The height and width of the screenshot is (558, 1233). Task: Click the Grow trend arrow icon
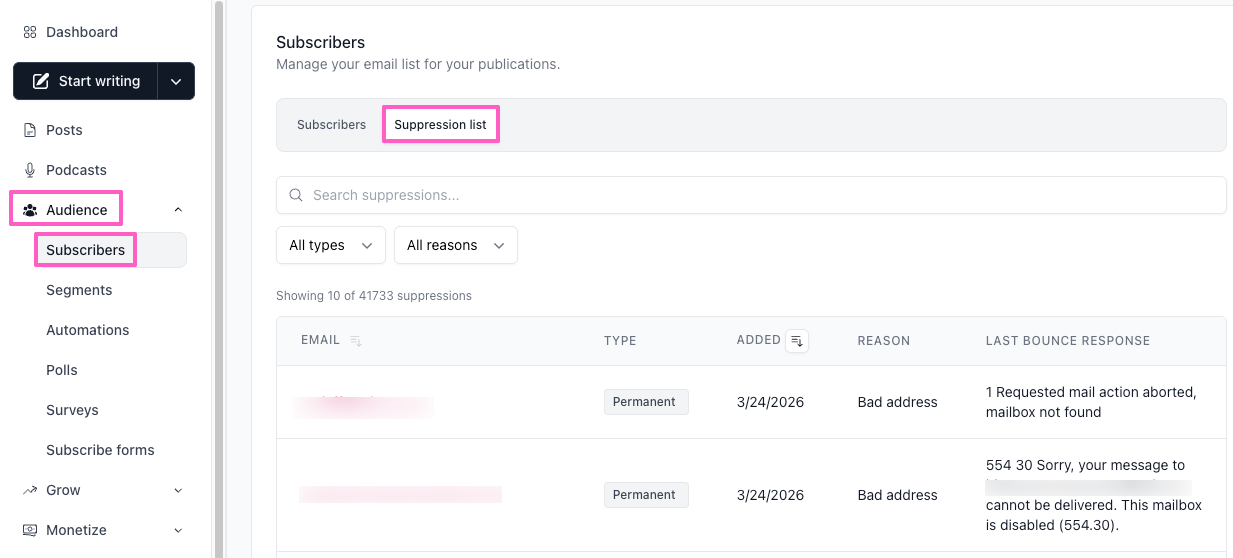(x=30, y=490)
